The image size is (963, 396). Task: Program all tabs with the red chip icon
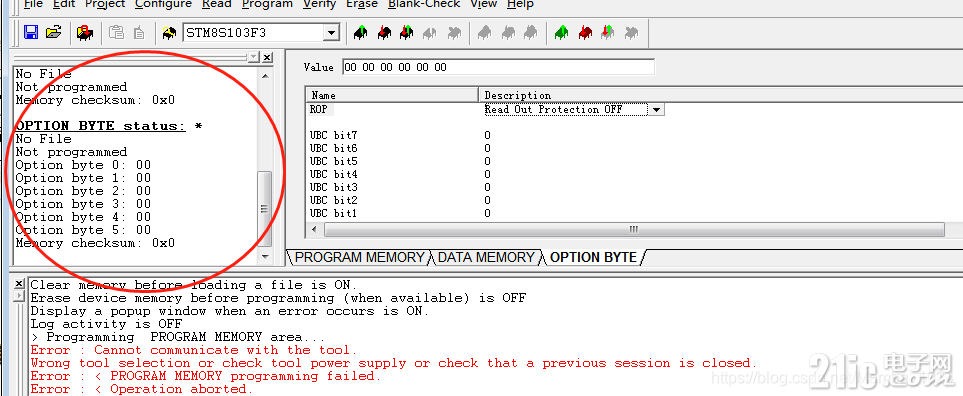tap(585, 33)
